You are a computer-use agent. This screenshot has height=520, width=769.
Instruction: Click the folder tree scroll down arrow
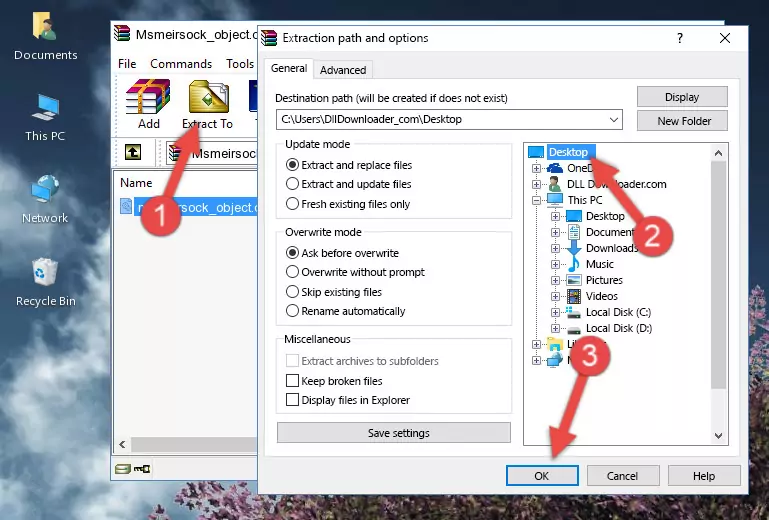tap(718, 436)
